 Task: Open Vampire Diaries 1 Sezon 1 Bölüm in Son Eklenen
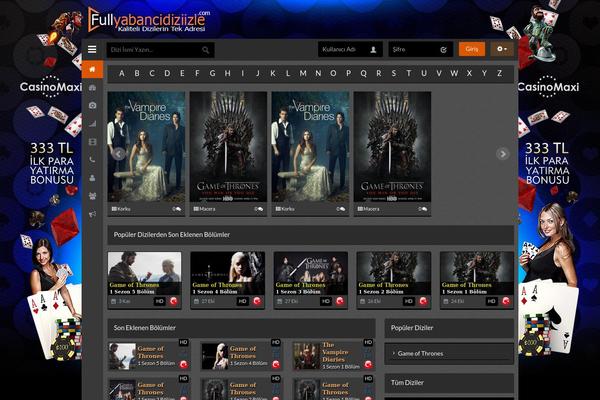333,355
